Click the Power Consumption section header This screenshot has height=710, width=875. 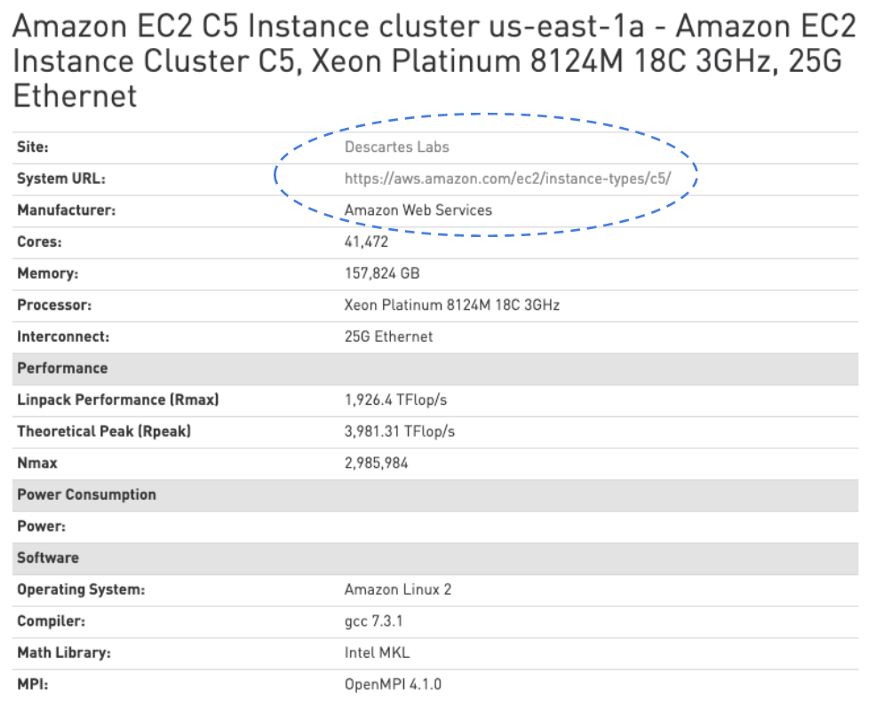(x=87, y=495)
